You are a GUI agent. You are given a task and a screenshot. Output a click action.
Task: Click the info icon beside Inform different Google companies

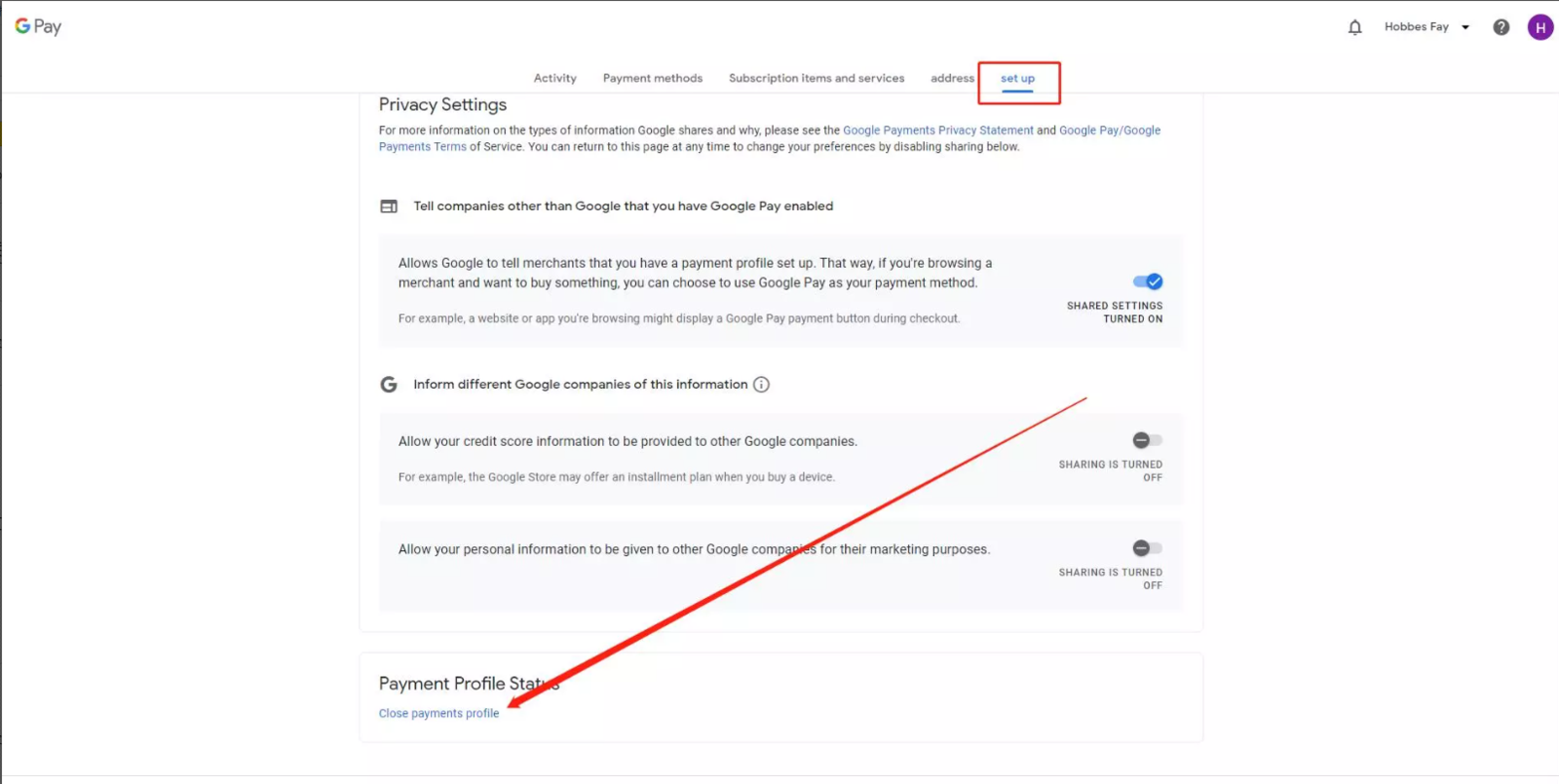pyautogui.click(x=762, y=385)
